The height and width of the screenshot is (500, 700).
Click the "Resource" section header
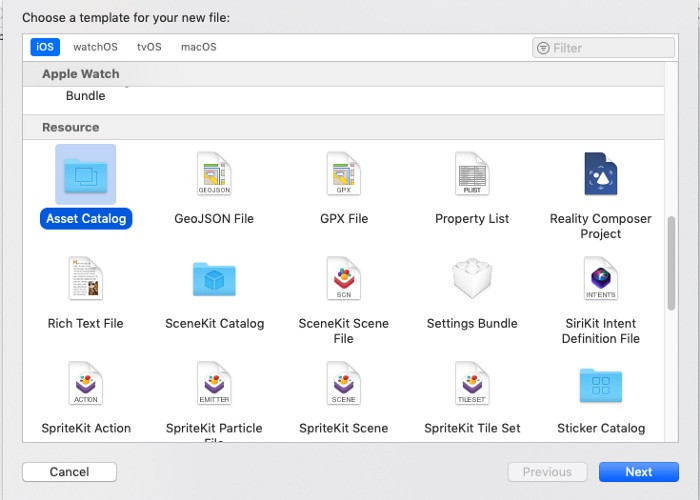click(71, 128)
